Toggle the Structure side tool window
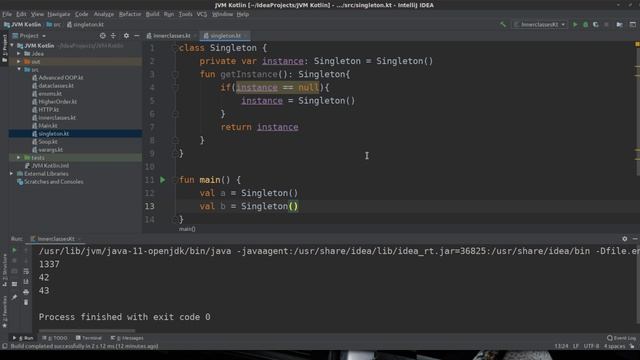The height and width of the screenshot is (360, 640). 4,270
